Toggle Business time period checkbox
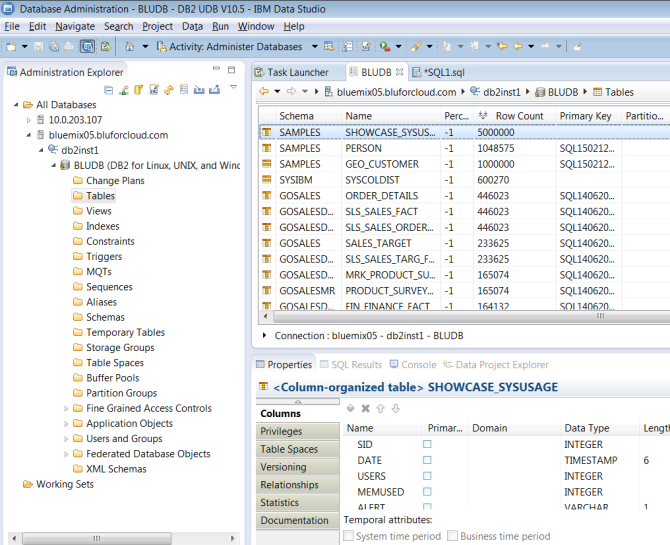Viewport: 670px width, 545px height. pos(453,536)
